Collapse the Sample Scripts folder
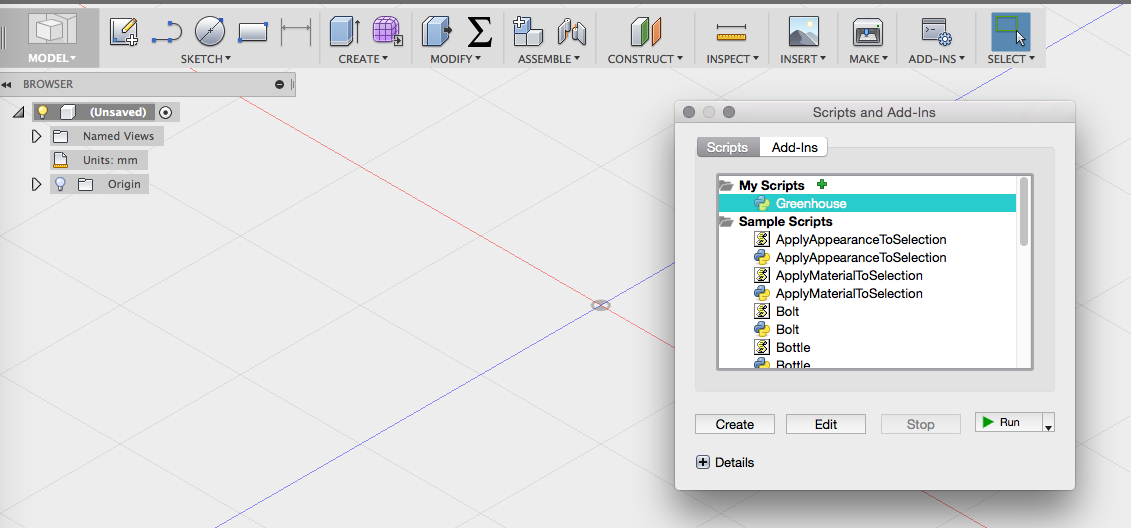 (726, 221)
